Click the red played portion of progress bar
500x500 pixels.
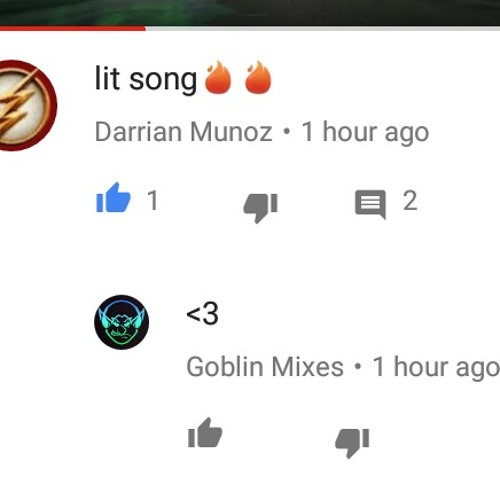[73, 29]
